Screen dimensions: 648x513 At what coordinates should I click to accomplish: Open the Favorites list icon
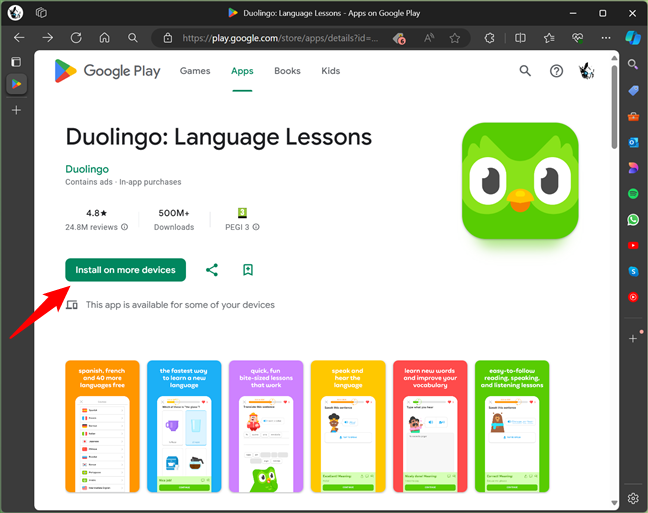(x=549, y=38)
